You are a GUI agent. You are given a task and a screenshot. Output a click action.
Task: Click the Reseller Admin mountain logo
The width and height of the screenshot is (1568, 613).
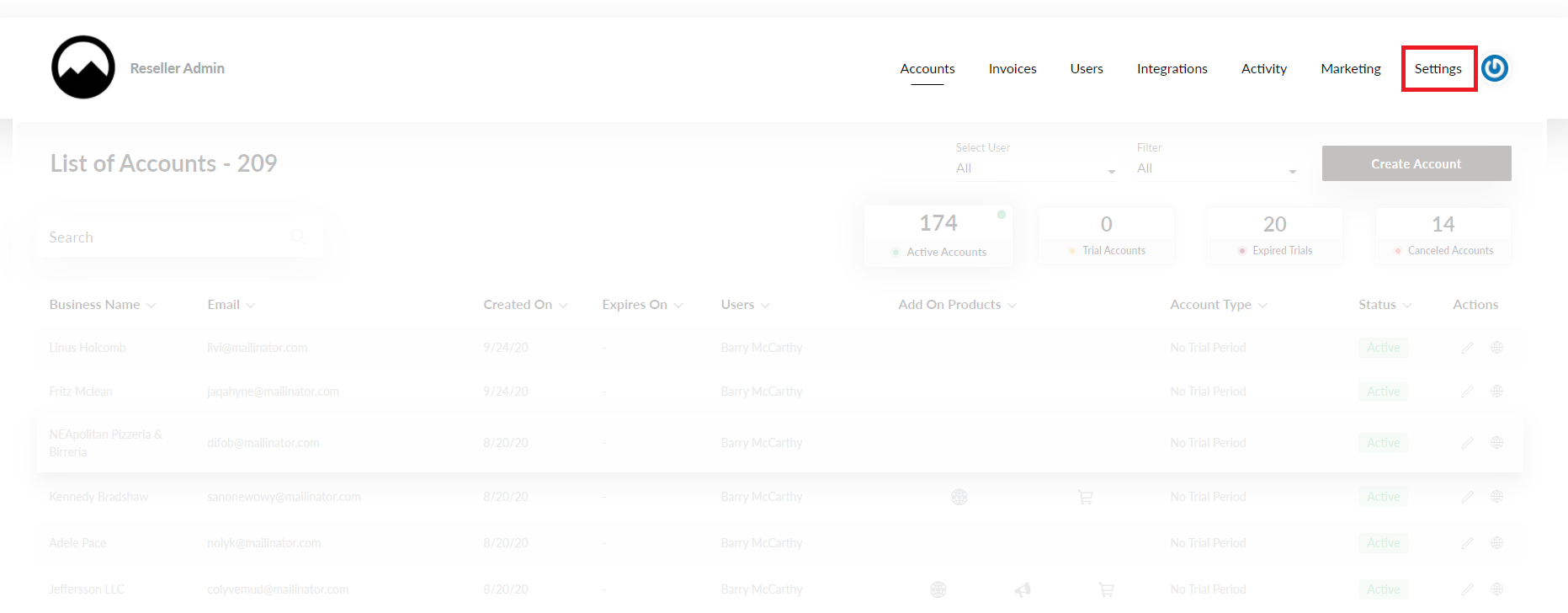coord(83,67)
